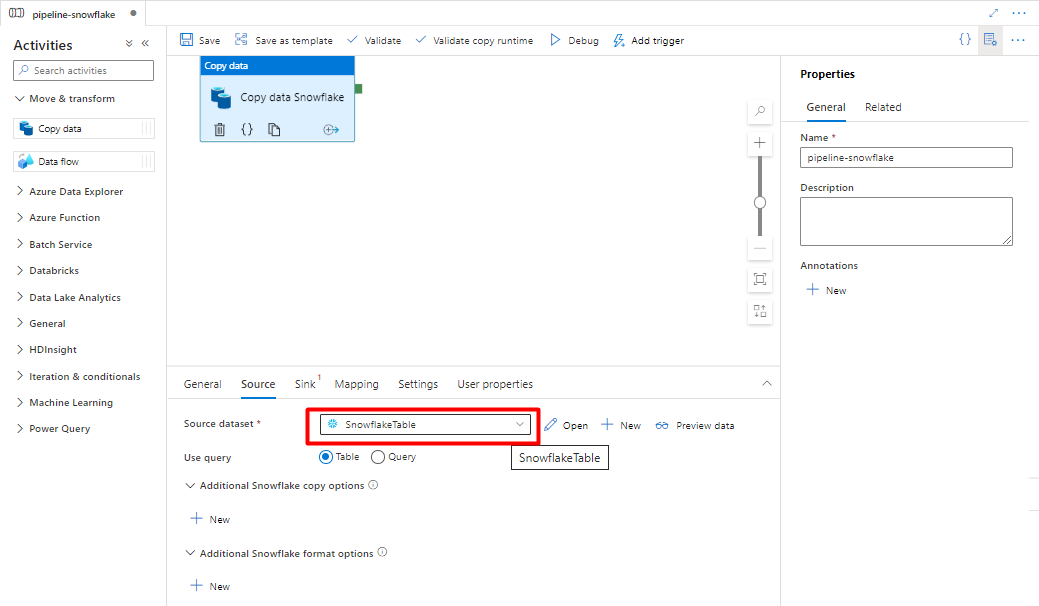1039x606 pixels.
Task: Expand Databricks group
Action: coord(48,270)
